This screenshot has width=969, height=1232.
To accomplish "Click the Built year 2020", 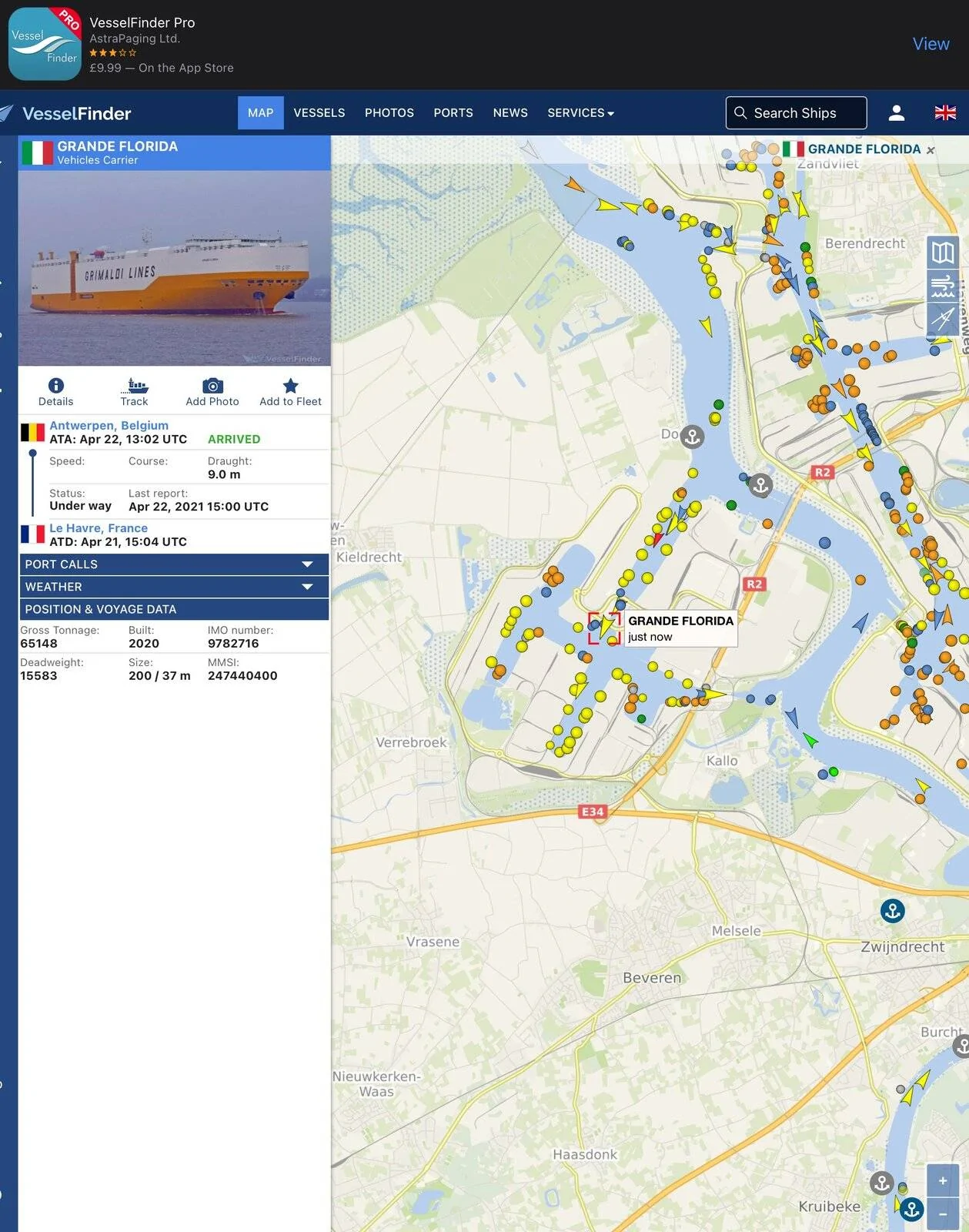I will click(x=144, y=644).
